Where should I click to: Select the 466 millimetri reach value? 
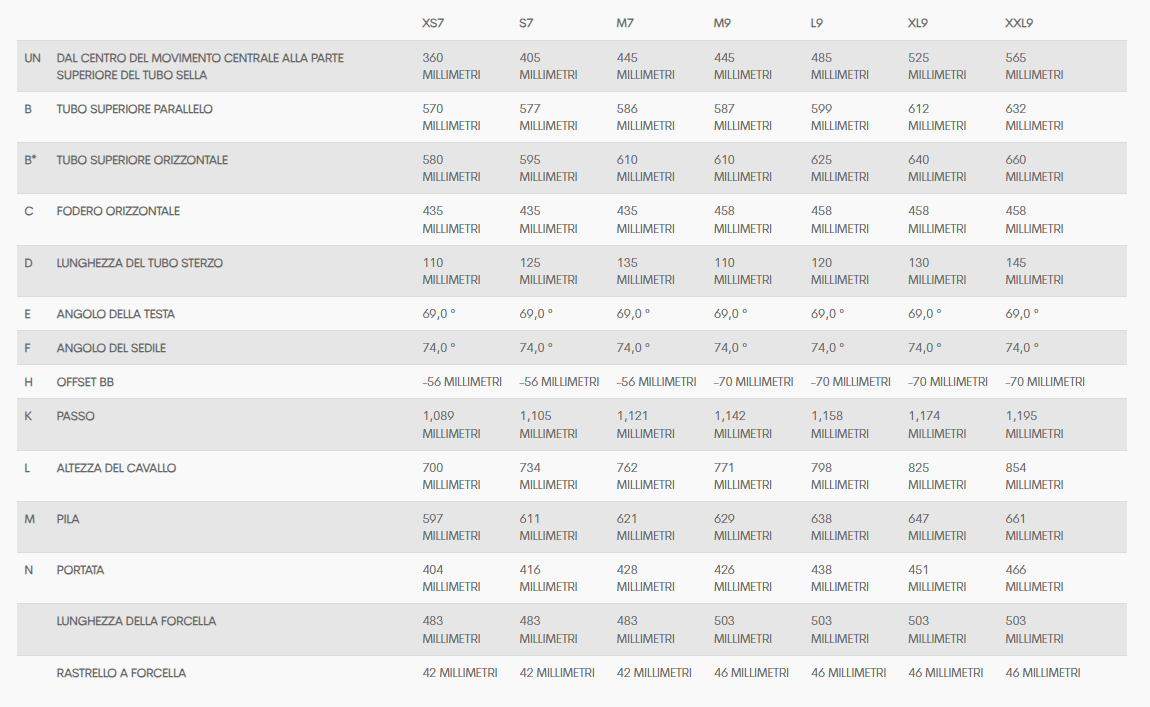pos(1033,578)
